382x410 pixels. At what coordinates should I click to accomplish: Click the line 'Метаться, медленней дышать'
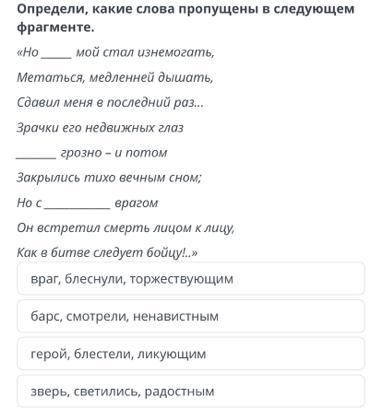tap(115, 78)
